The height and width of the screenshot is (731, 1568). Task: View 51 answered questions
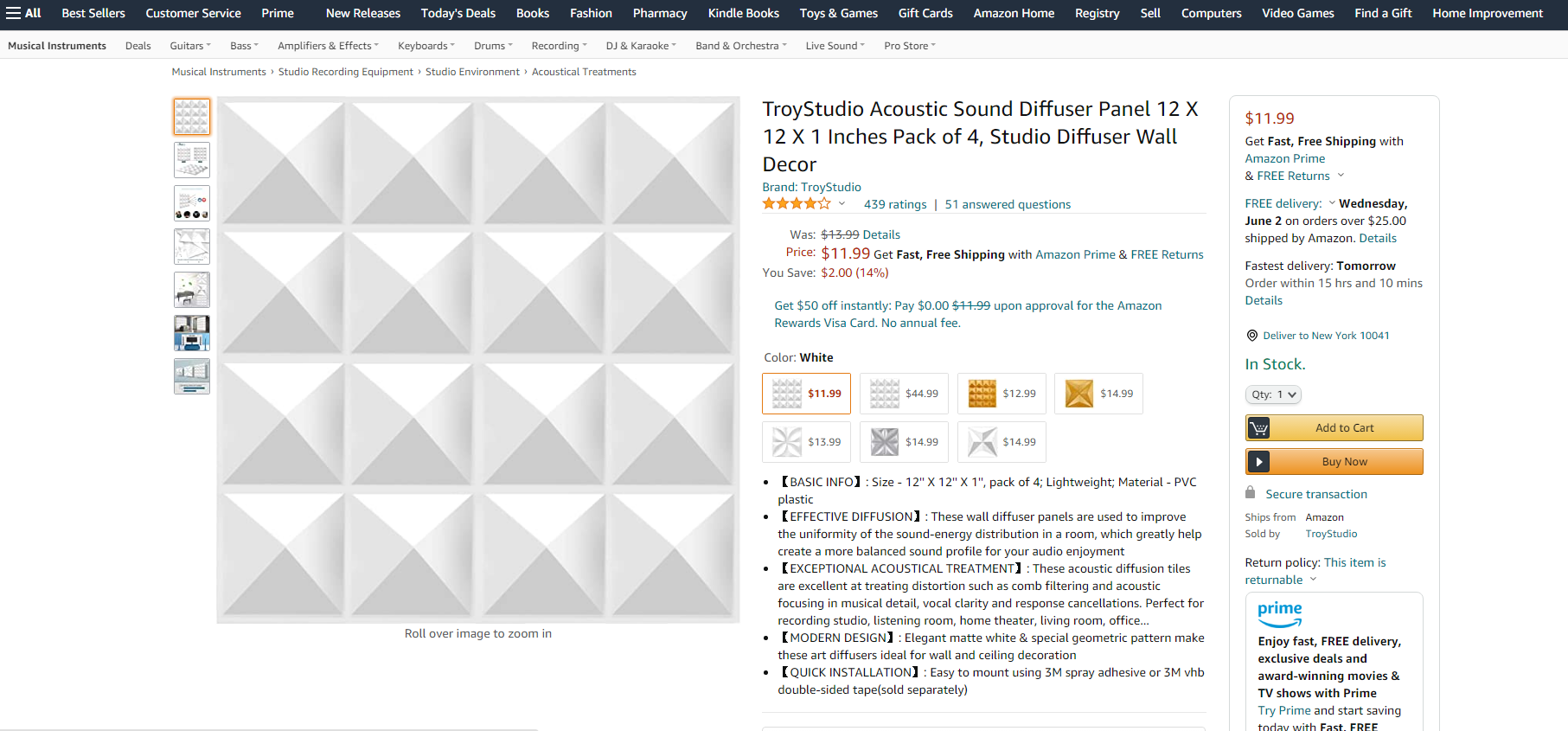[x=1008, y=204]
